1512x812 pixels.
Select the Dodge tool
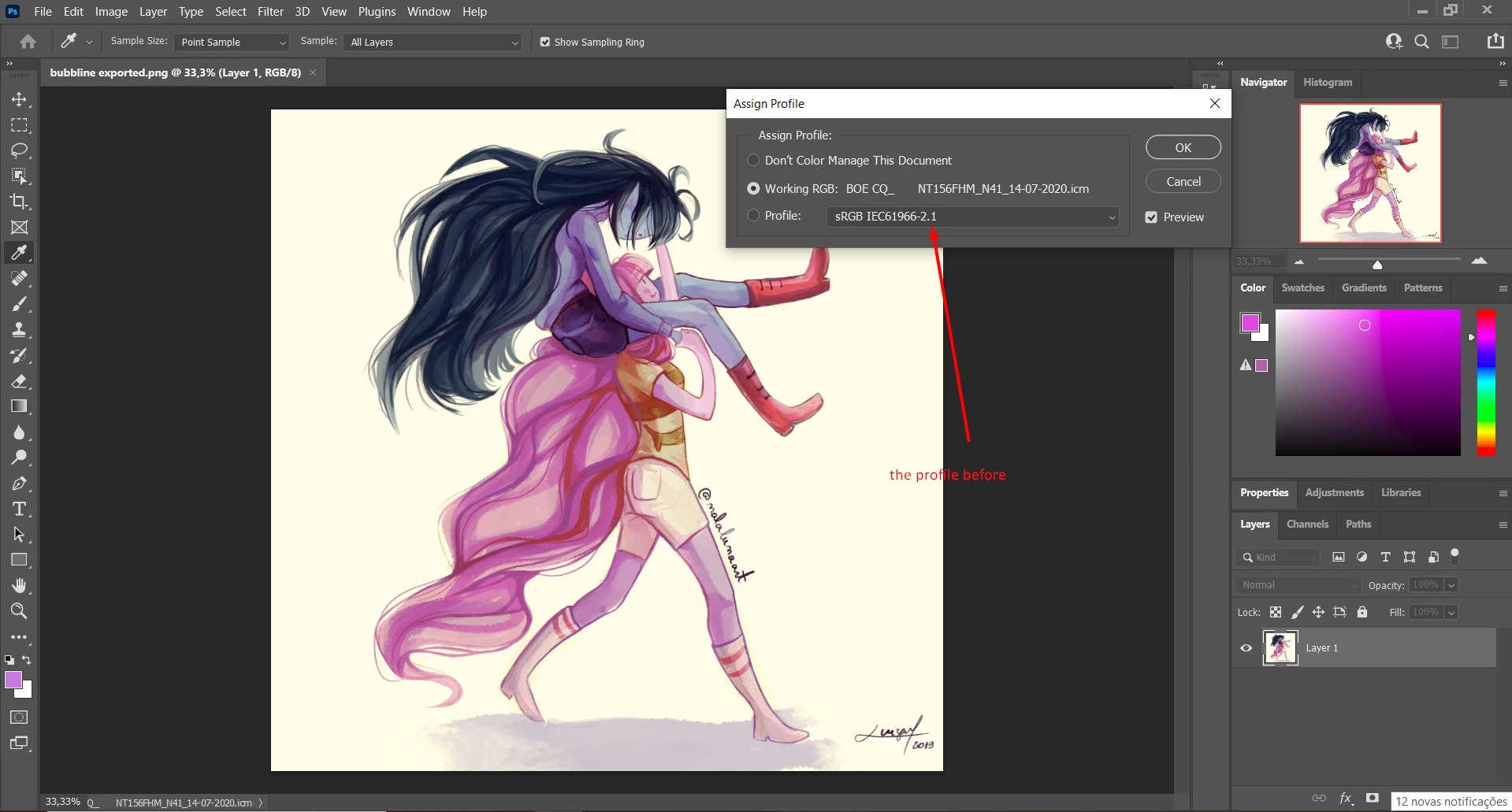click(20, 458)
